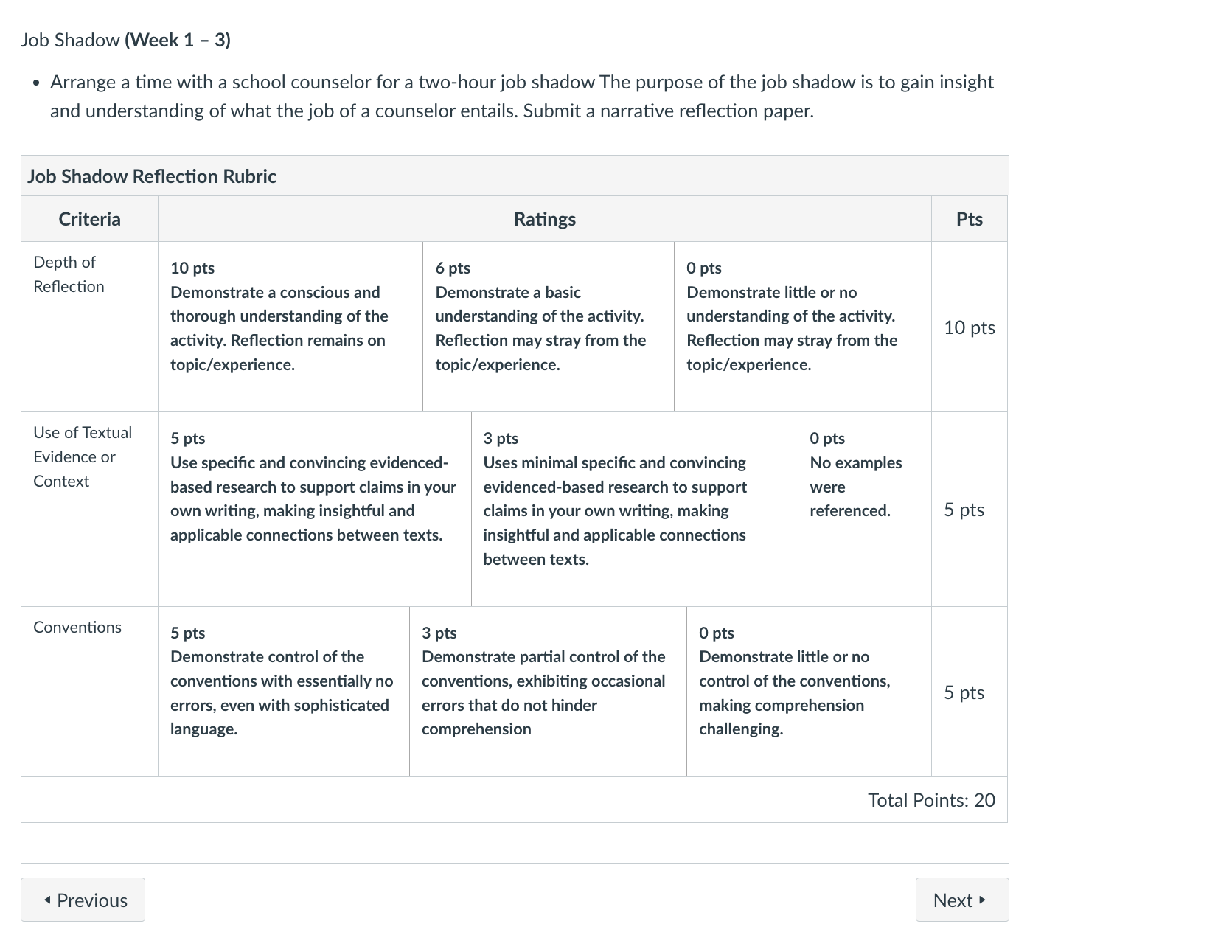Select the 3 pts minimal evidence rating

635,509
